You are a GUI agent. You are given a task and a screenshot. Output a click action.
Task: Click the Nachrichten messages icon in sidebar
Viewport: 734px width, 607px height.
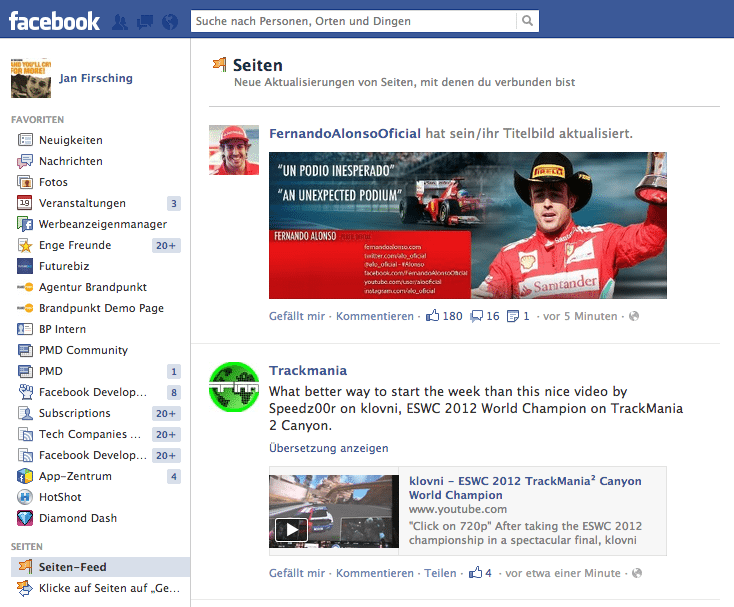click(25, 161)
